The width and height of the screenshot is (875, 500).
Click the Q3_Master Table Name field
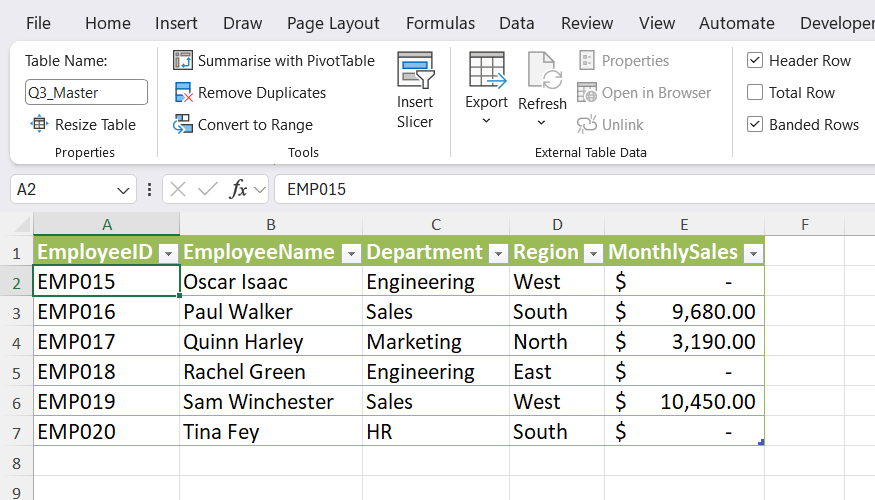click(x=86, y=92)
